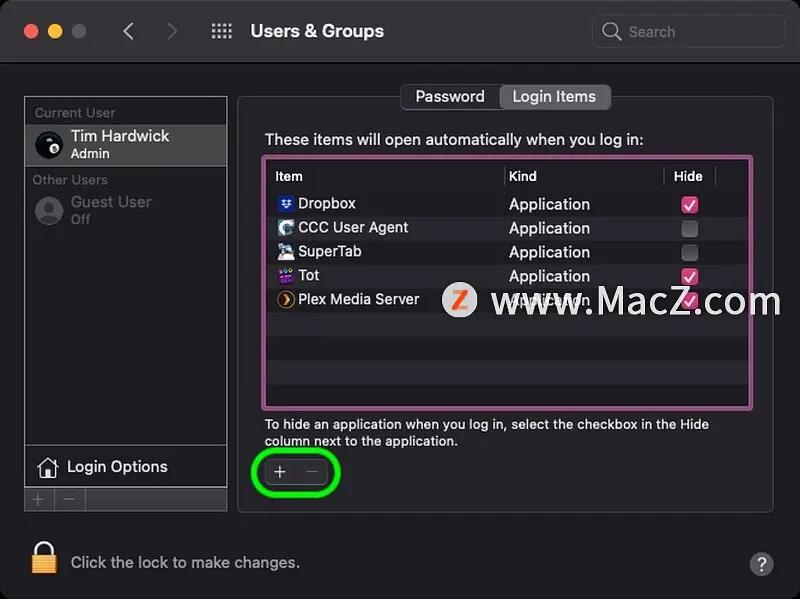Select the Plex Media Server row name
This screenshot has height=599, width=800.
coord(359,300)
